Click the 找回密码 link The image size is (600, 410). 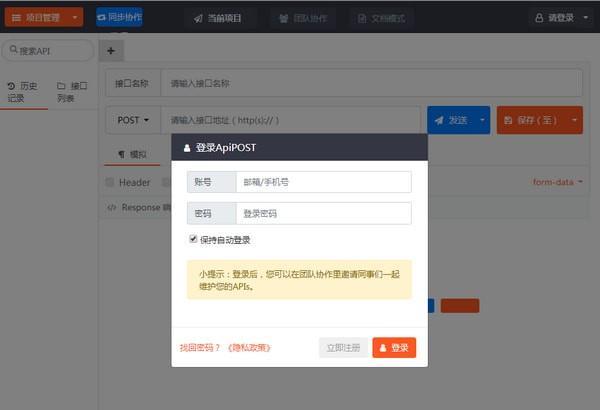coord(199,348)
